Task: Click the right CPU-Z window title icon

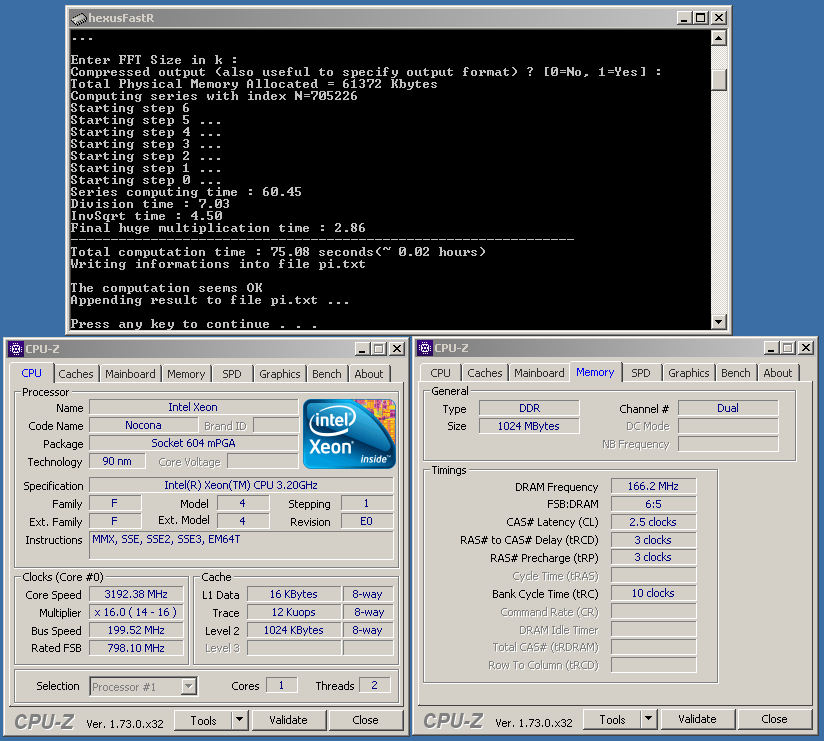Action: (x=425, y=348)
